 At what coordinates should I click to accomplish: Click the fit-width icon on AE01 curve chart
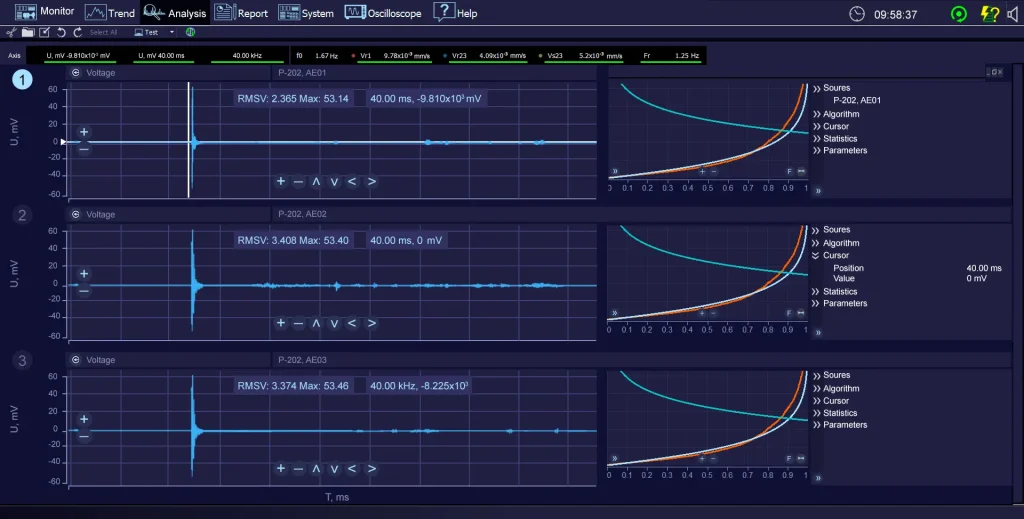point(801,172)
